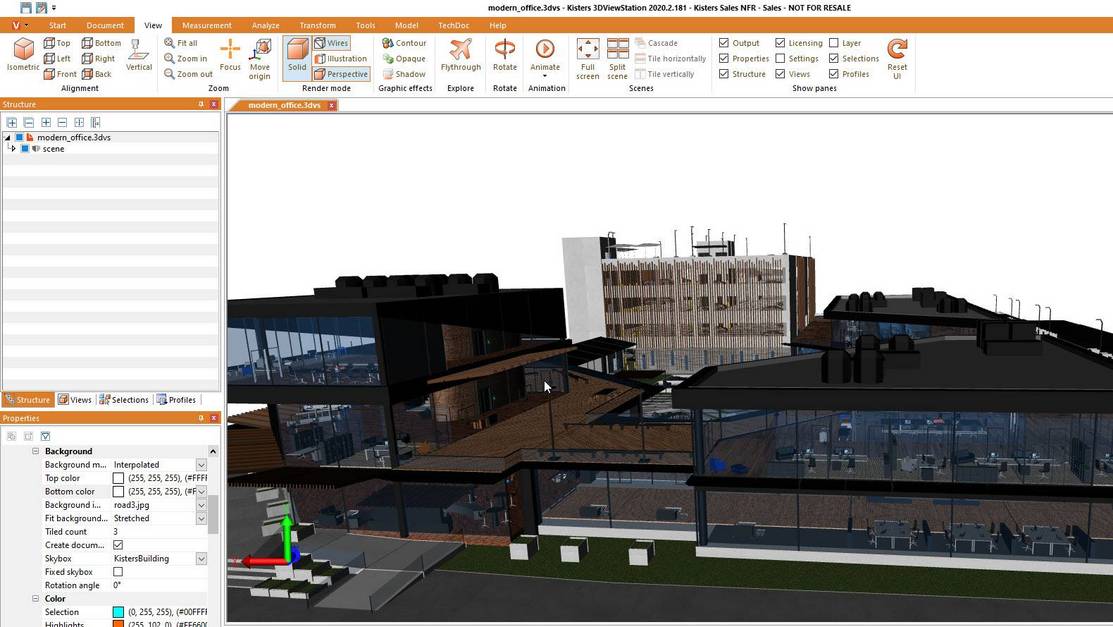Click the Highlights orange color swatch

click(118, 624)
